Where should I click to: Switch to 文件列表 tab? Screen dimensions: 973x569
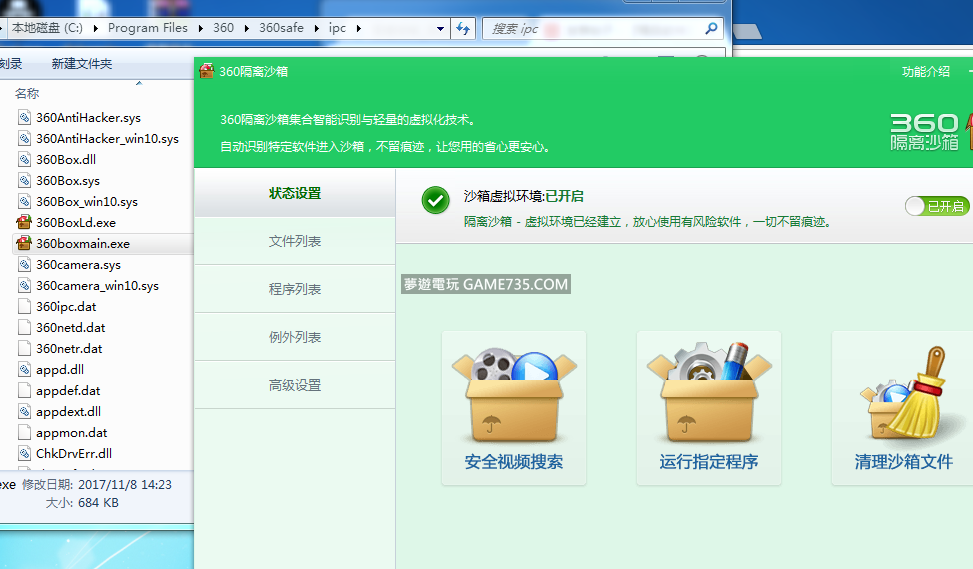pyautogui.click(x=295, y=241)
